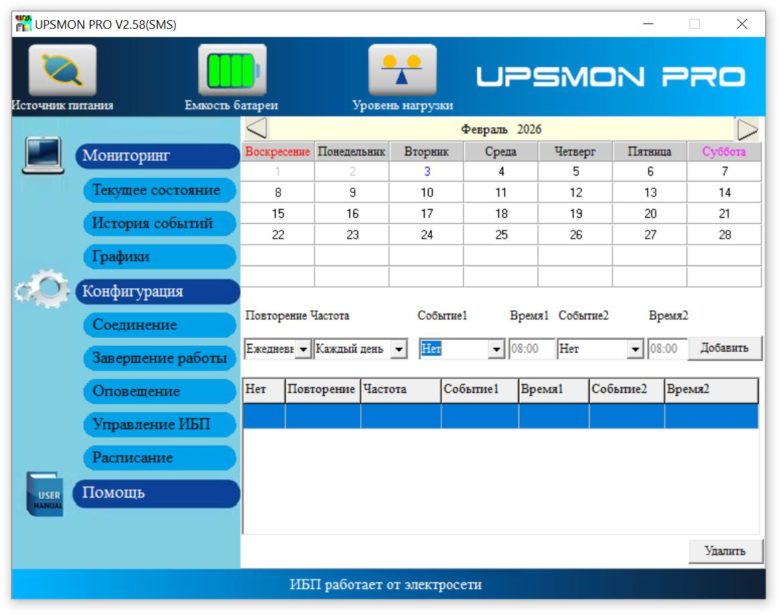Viewport: 780px width, 614px height.
Task: Open Управление ИБП page
Action: (160, 424)
